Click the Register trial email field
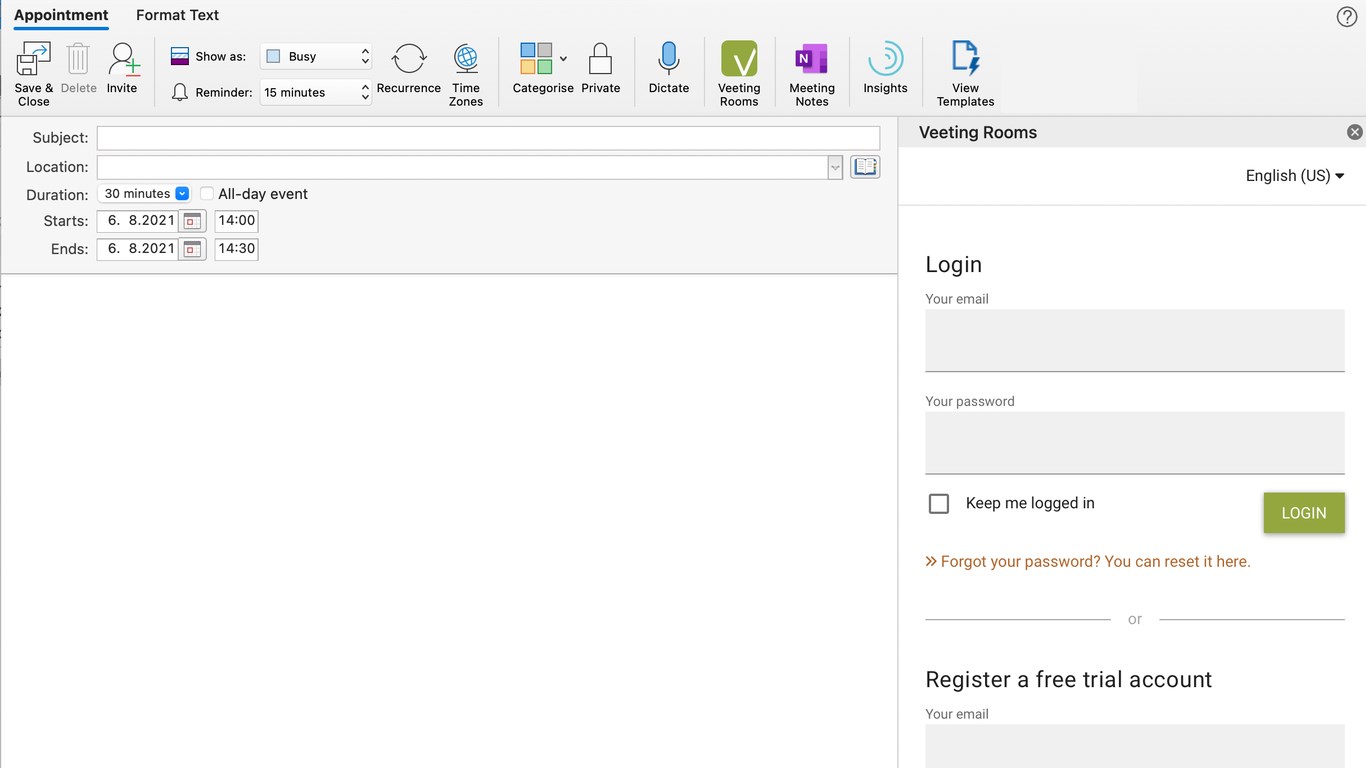1366x768 pixels. [x=1135, y=746]
